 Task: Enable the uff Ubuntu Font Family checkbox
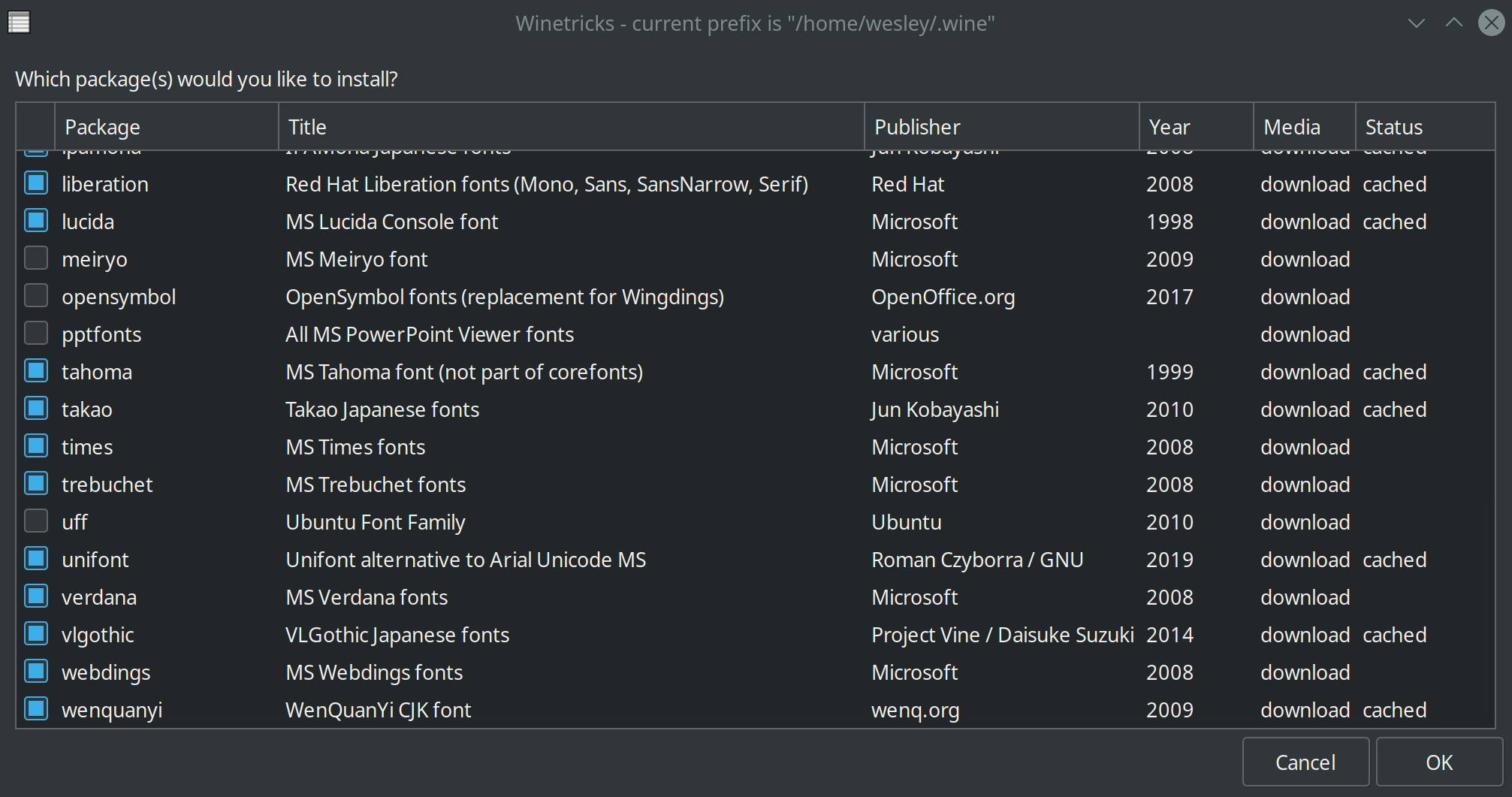coord(36,521)
